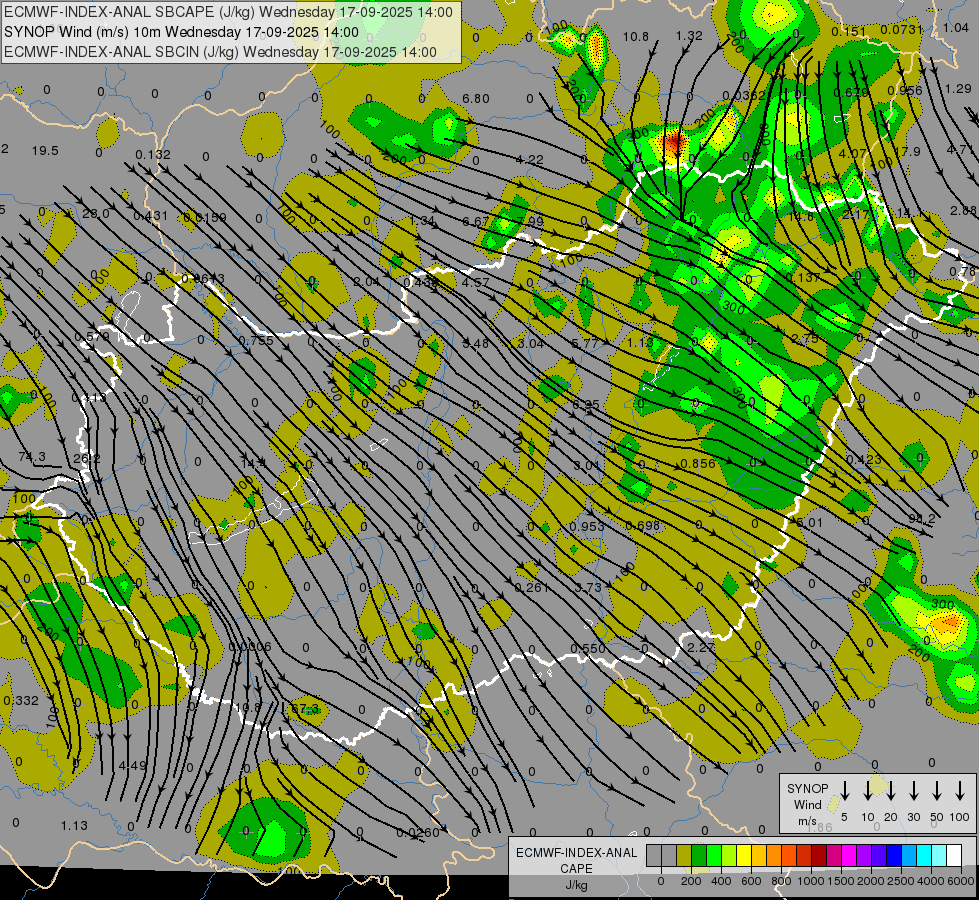This screenshot has width=979, height=900.
Task: Click the 50 m/s wind arrow in legend
Action: coord(937,792)
